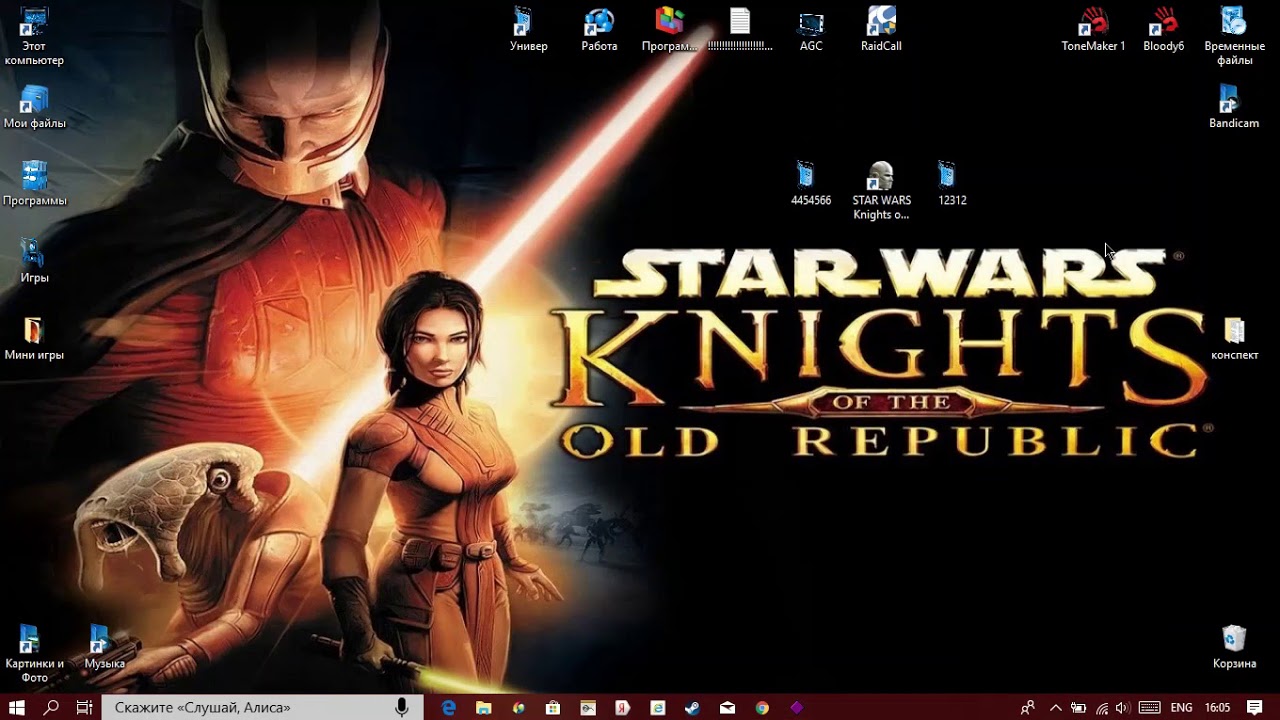Open Microsoft Store from the taskbar

click(553, 707)
